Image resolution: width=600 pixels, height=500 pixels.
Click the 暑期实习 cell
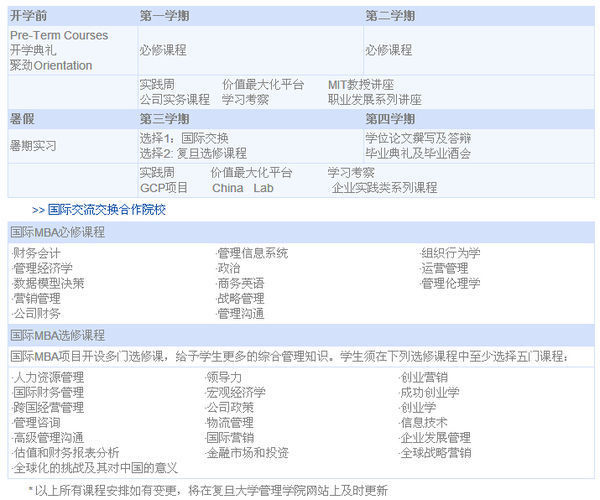click(x=33, y=146)
